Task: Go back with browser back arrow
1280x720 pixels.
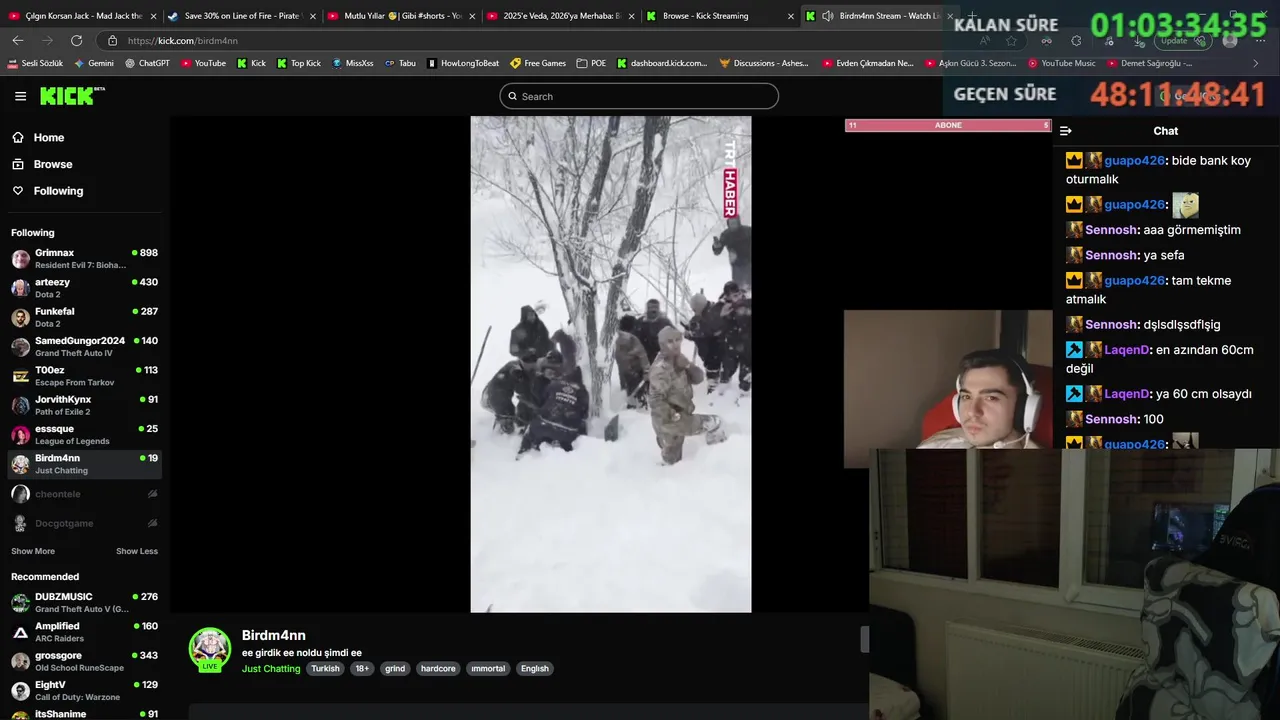Action: pos(18,40)
